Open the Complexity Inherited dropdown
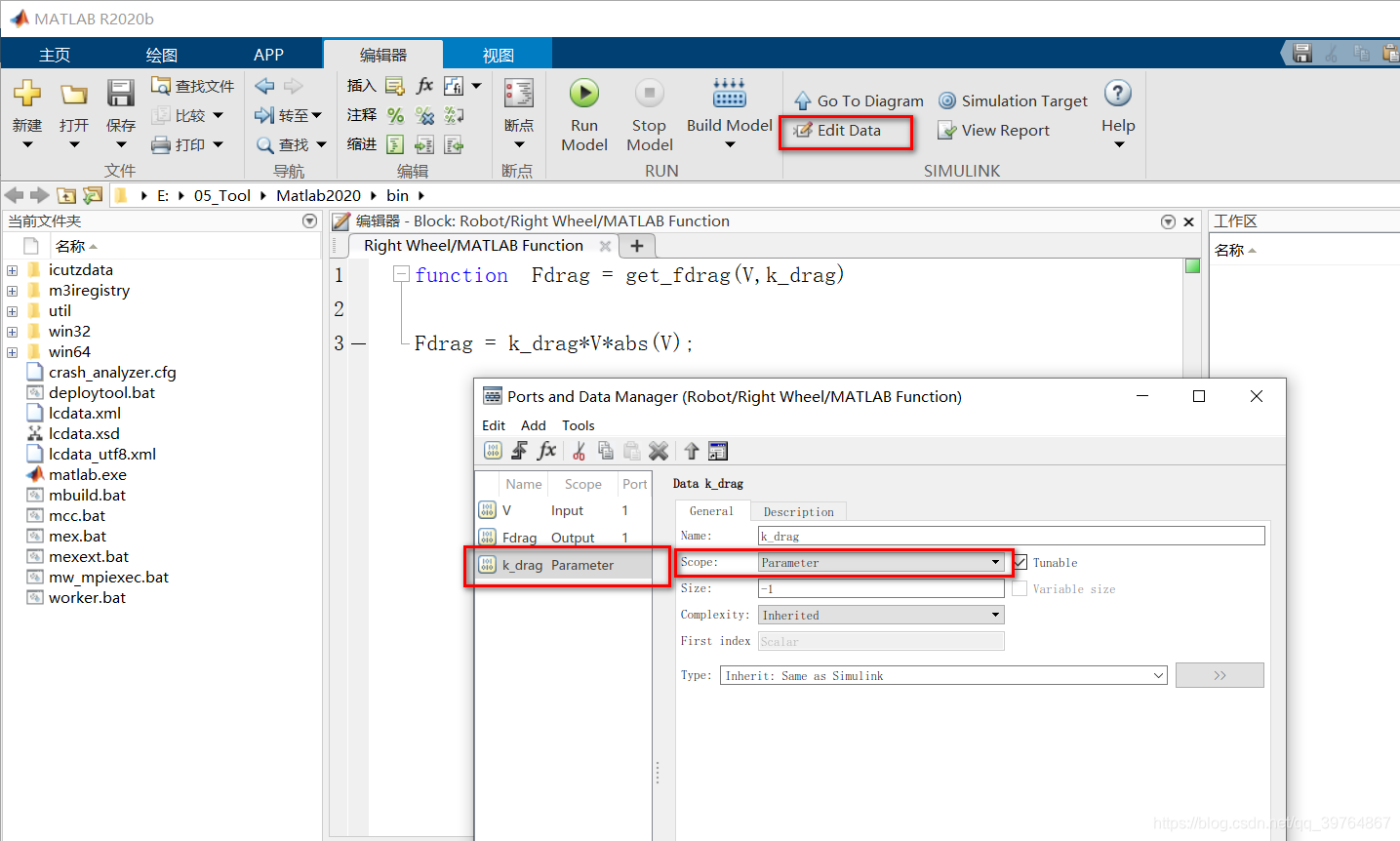The image size is (1400, 841). coord(881,615)
